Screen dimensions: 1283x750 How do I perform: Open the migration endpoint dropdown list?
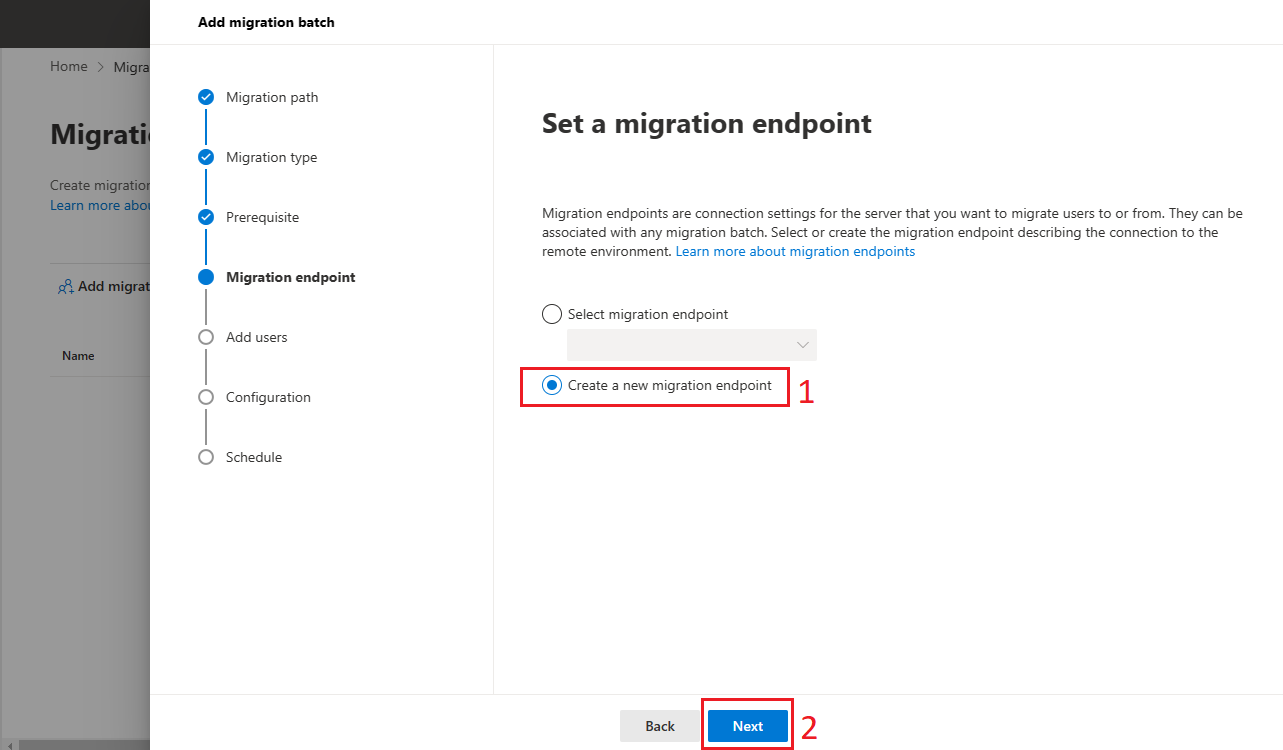click(692, 345)
